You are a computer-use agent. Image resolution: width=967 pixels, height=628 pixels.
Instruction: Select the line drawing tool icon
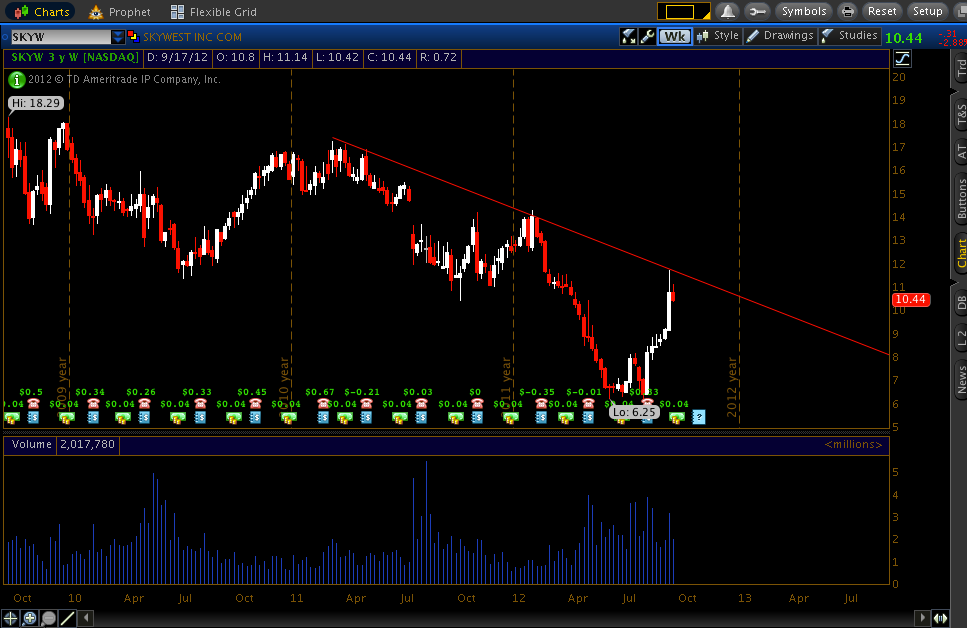point(67,618)
